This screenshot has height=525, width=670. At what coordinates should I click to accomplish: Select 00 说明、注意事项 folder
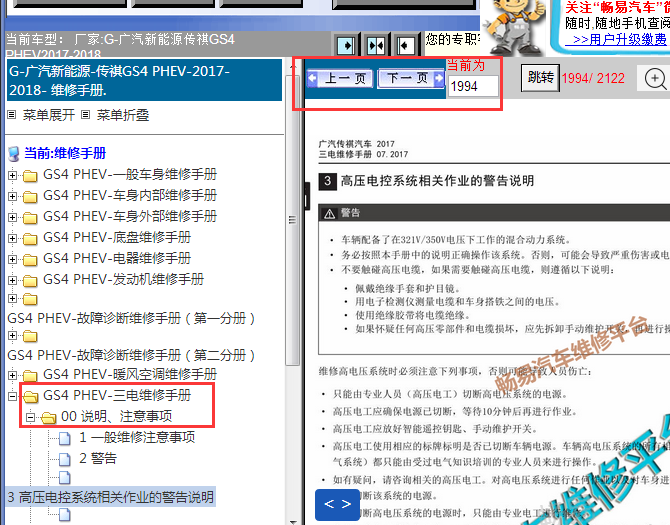pyautogui.click(x=117, y=416)
